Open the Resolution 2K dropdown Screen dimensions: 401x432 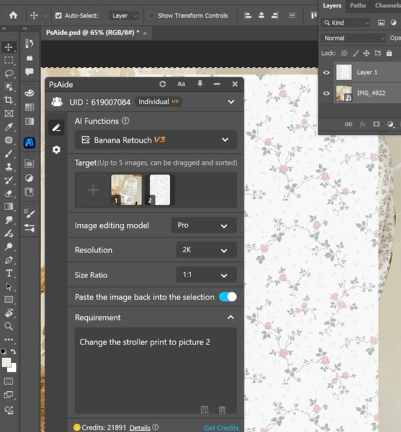tap(206, 250)
